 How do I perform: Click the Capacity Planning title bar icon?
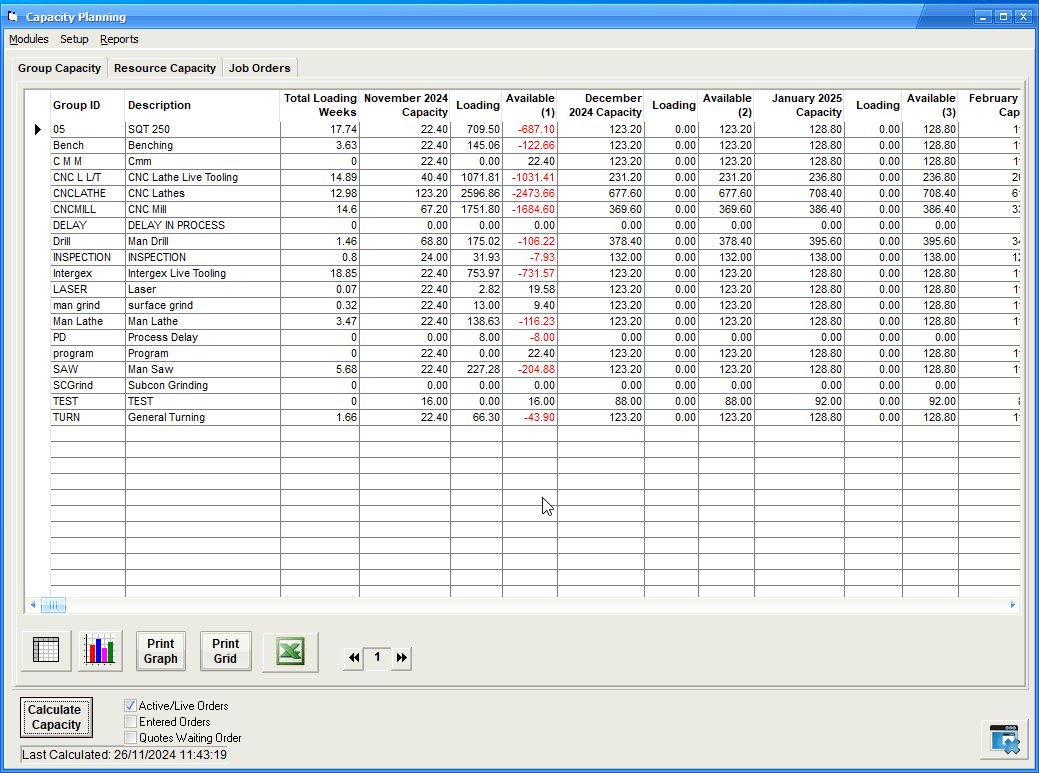[x=13, y=17]
